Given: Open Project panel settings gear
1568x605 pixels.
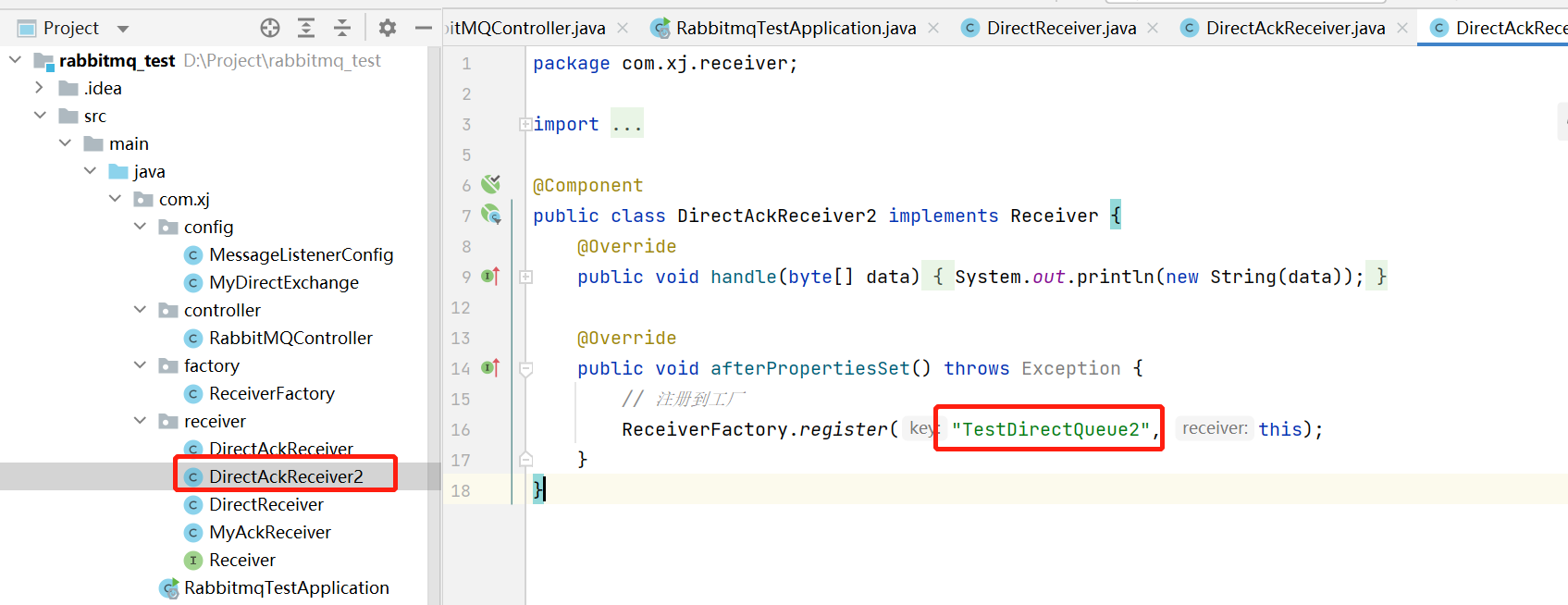Looking at the screenshot, I should click(x=388, y=28).
